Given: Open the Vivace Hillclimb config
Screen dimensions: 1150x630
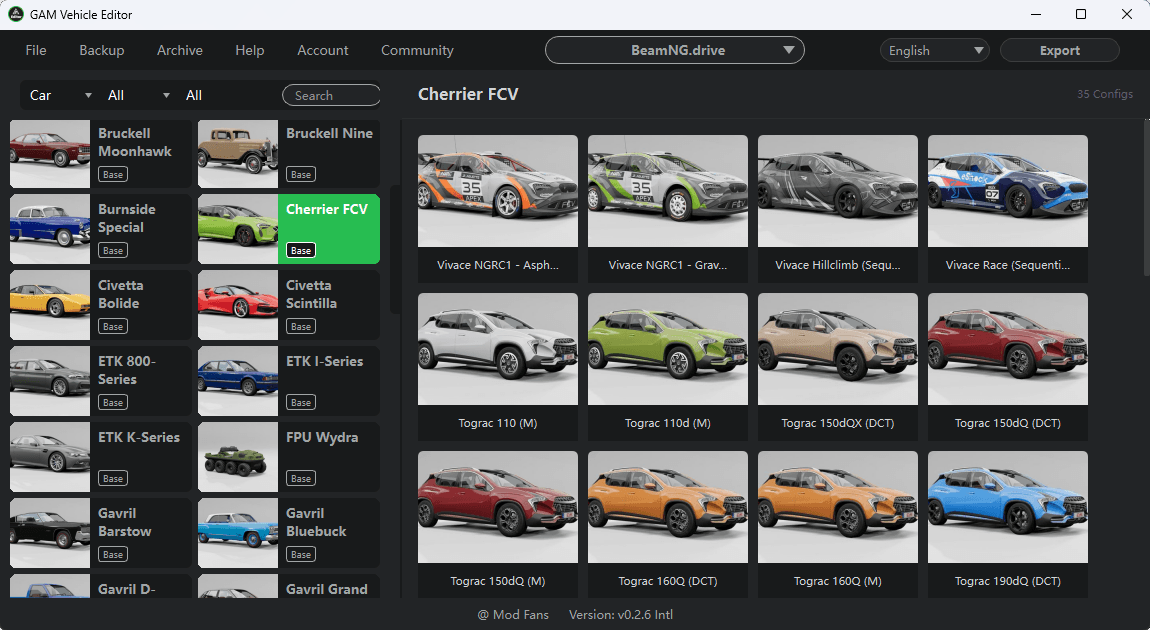Looking at the screenshot, I should point(838,208).
